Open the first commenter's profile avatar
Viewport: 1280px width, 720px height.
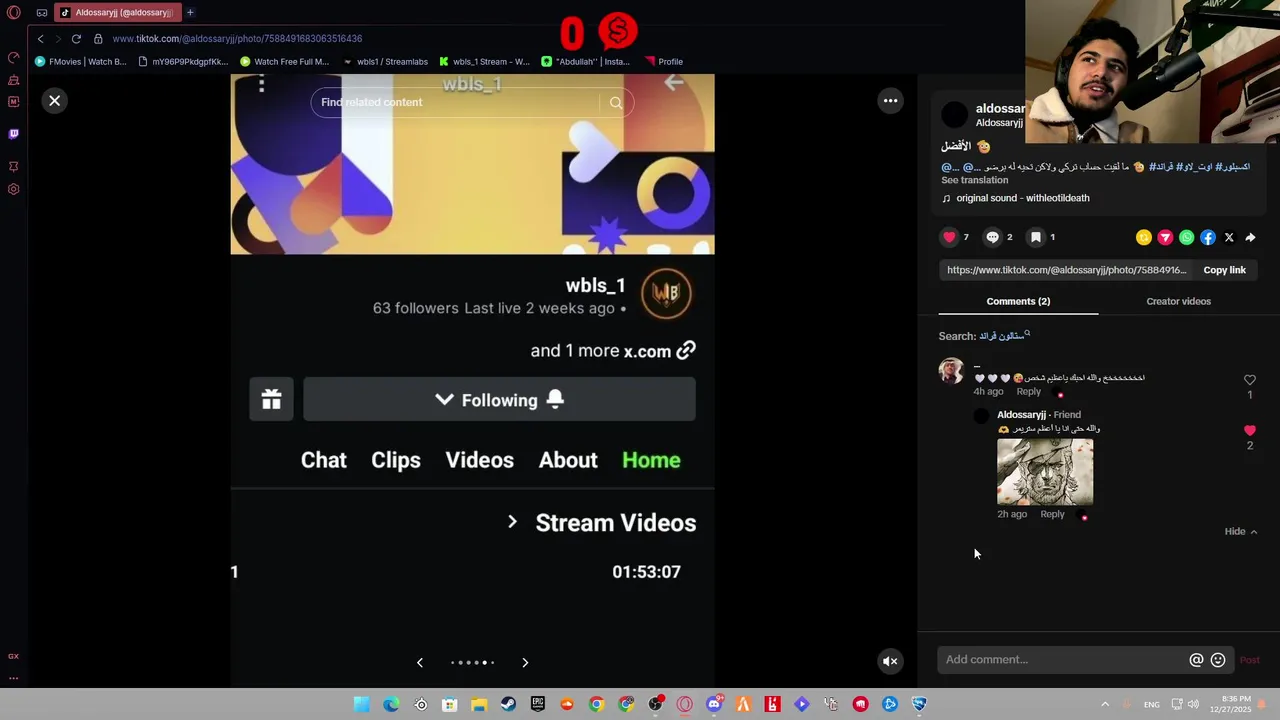951,371
